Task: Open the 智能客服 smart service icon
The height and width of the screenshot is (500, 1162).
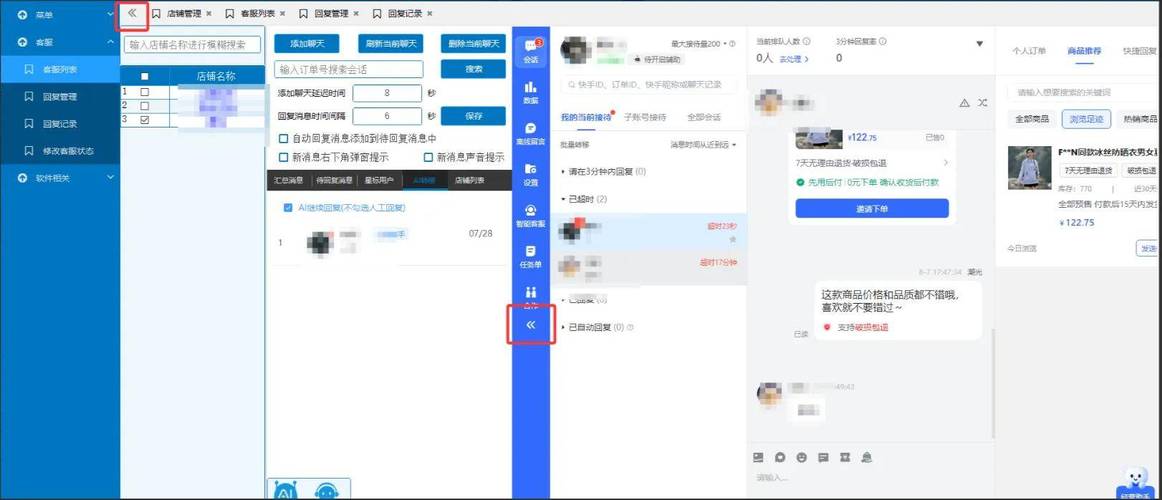Action: tap(530, 215)
